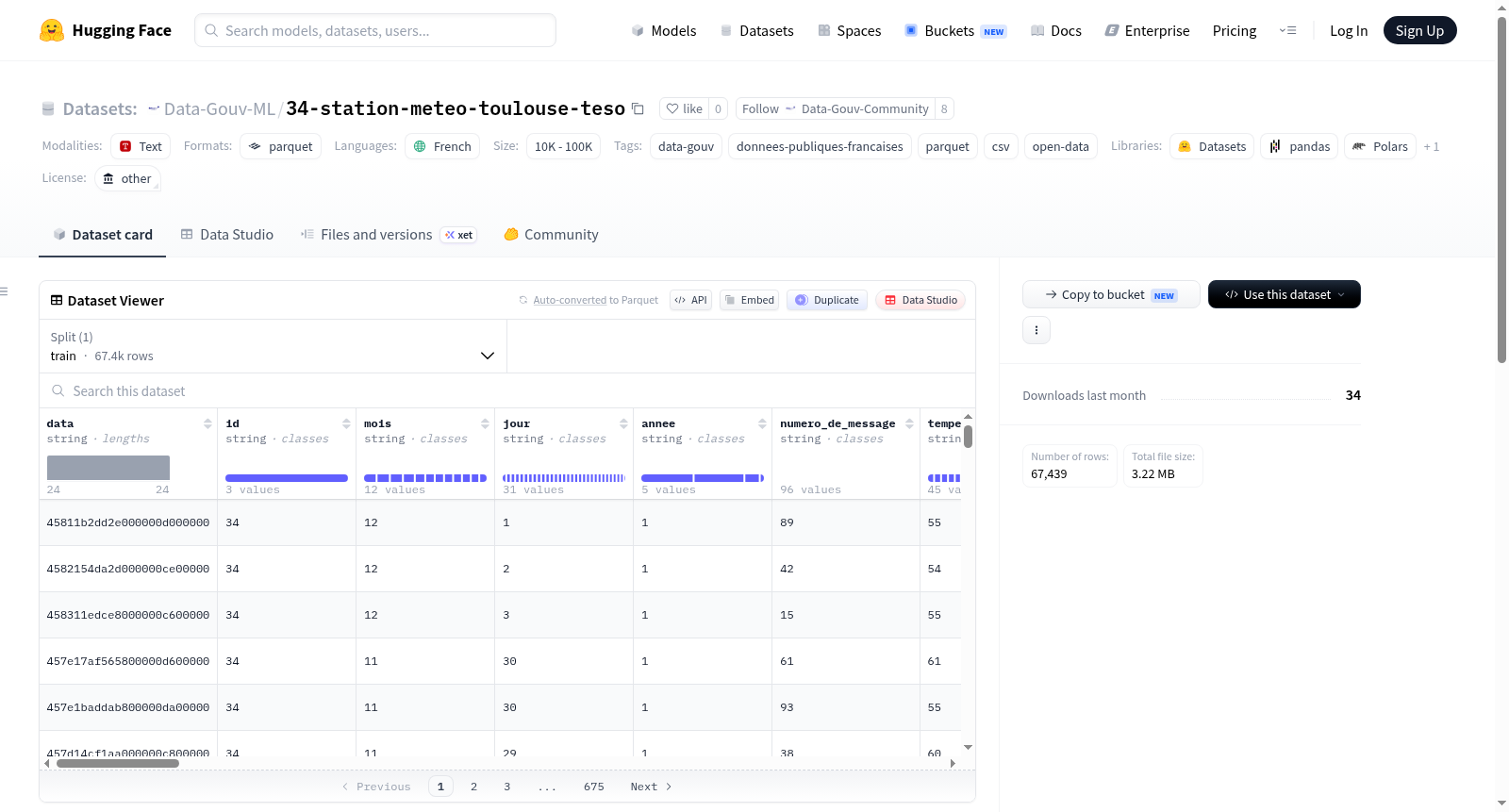
Task: Click the French language tag
Action: [x=442, y=146]
